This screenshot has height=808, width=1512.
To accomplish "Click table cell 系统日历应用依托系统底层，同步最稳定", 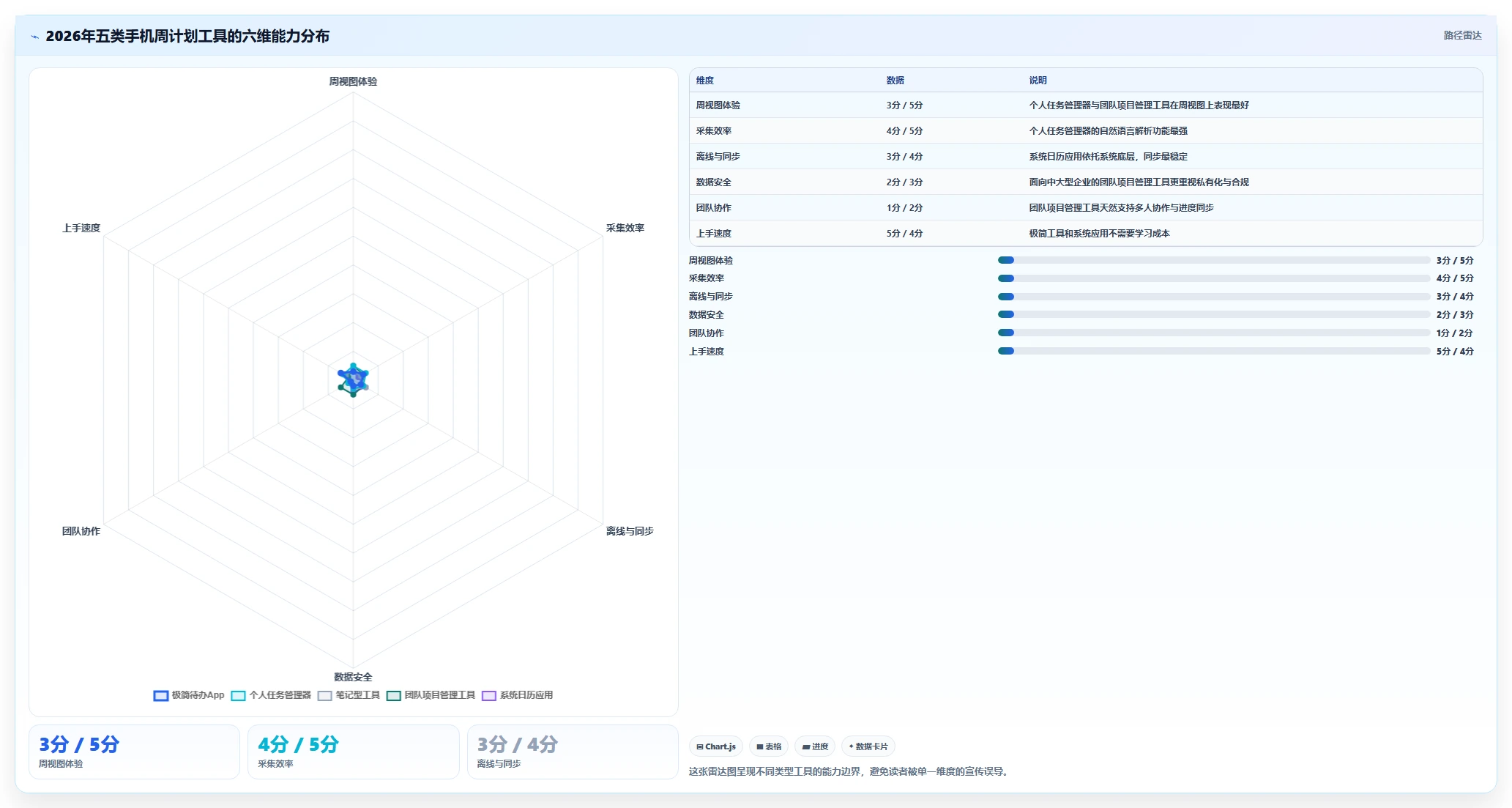I will point(1109,157).
